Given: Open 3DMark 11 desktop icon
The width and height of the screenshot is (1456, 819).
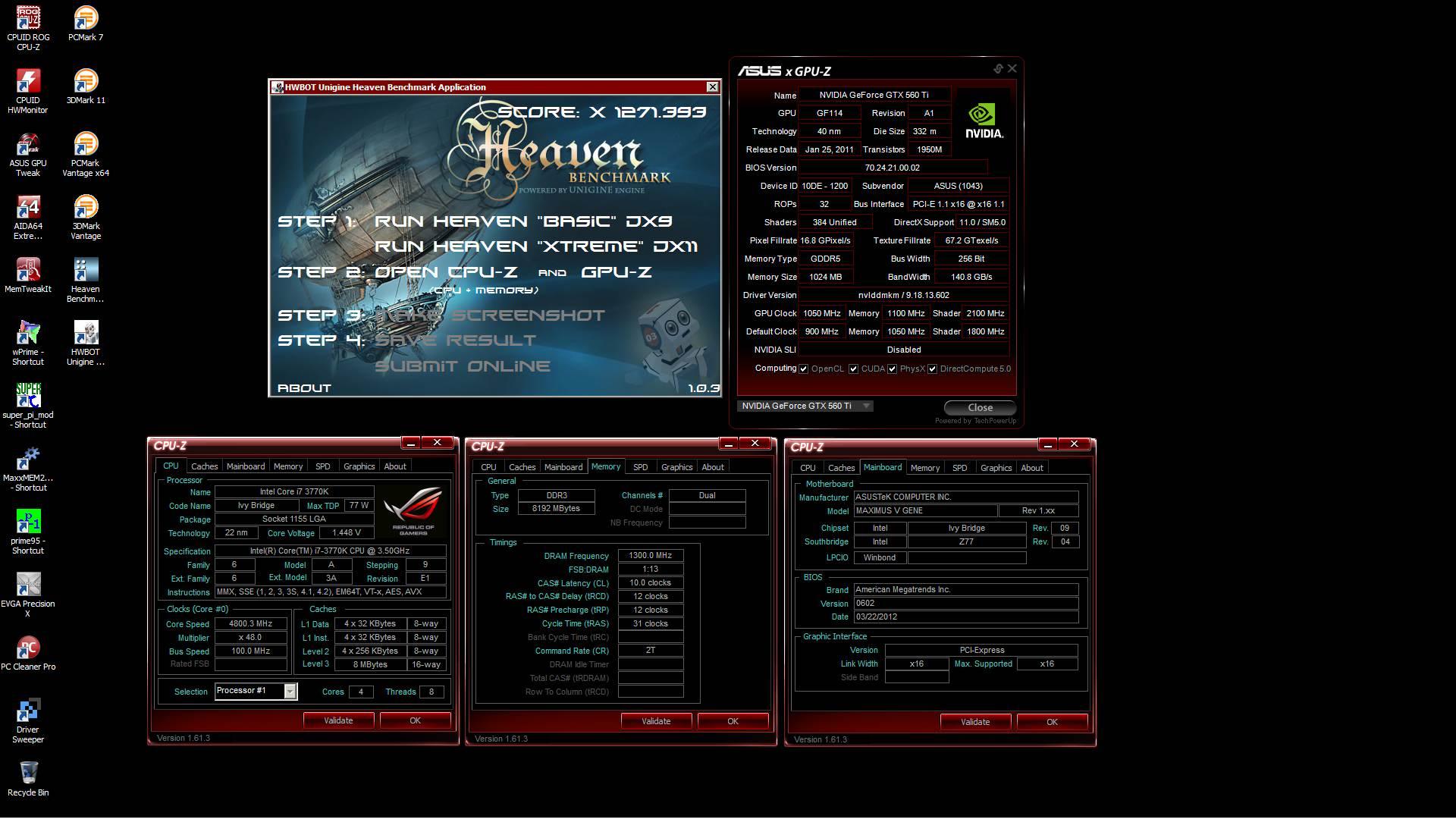Looking at the screenshot, I should [x=86, y=86].
